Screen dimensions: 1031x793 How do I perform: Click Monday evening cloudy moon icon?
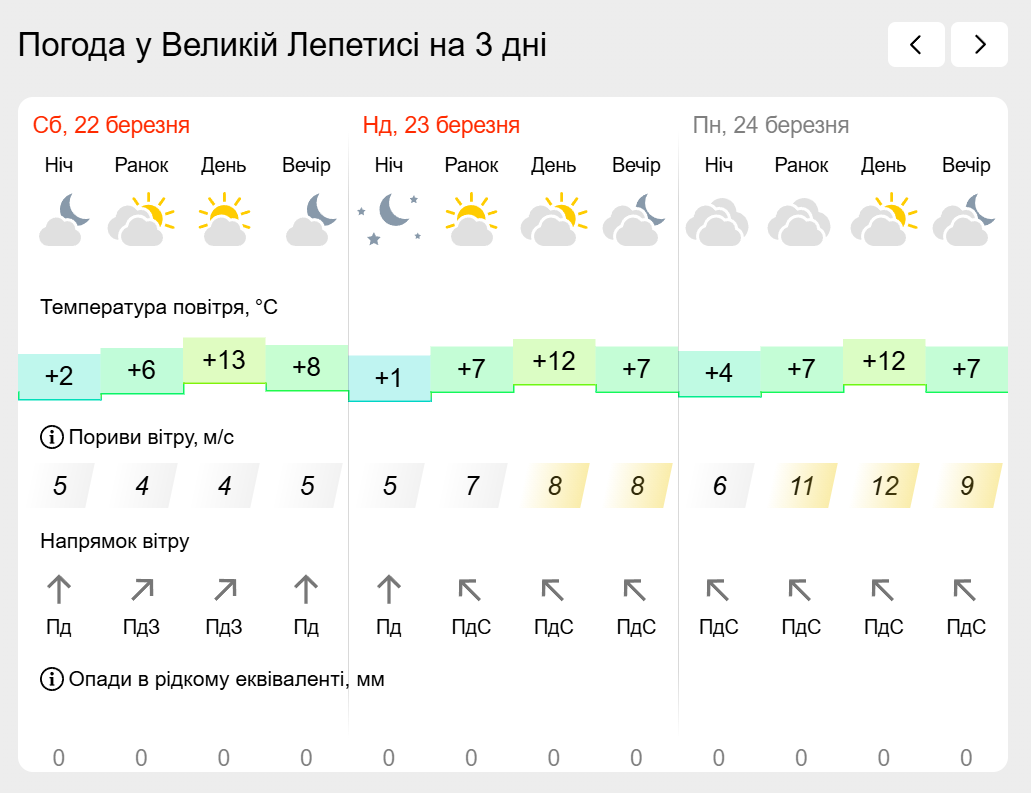click(965, 220)
